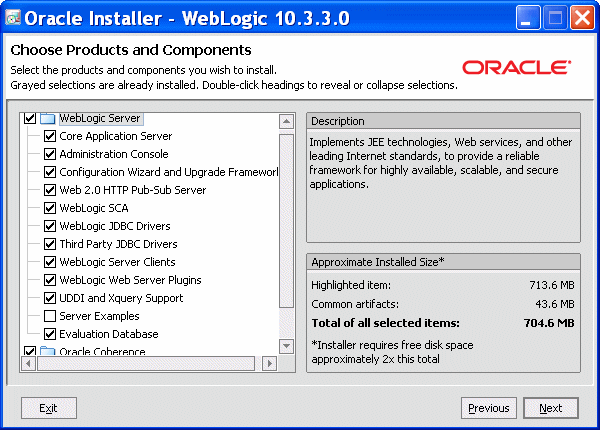This screenshot has width=600, height=430.
Task: Uncheck Third Party JDBC Drivers
Action: tap(50, 244)
